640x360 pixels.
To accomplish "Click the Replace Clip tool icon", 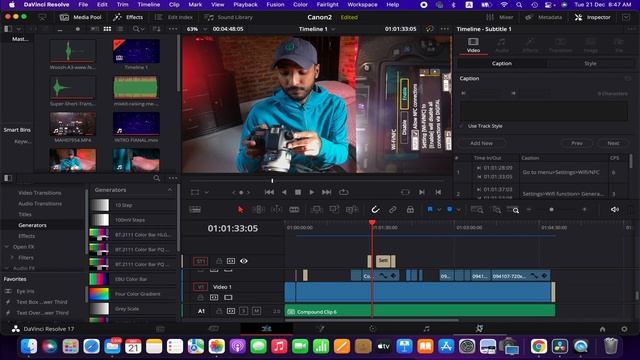I will coord(352,209).
